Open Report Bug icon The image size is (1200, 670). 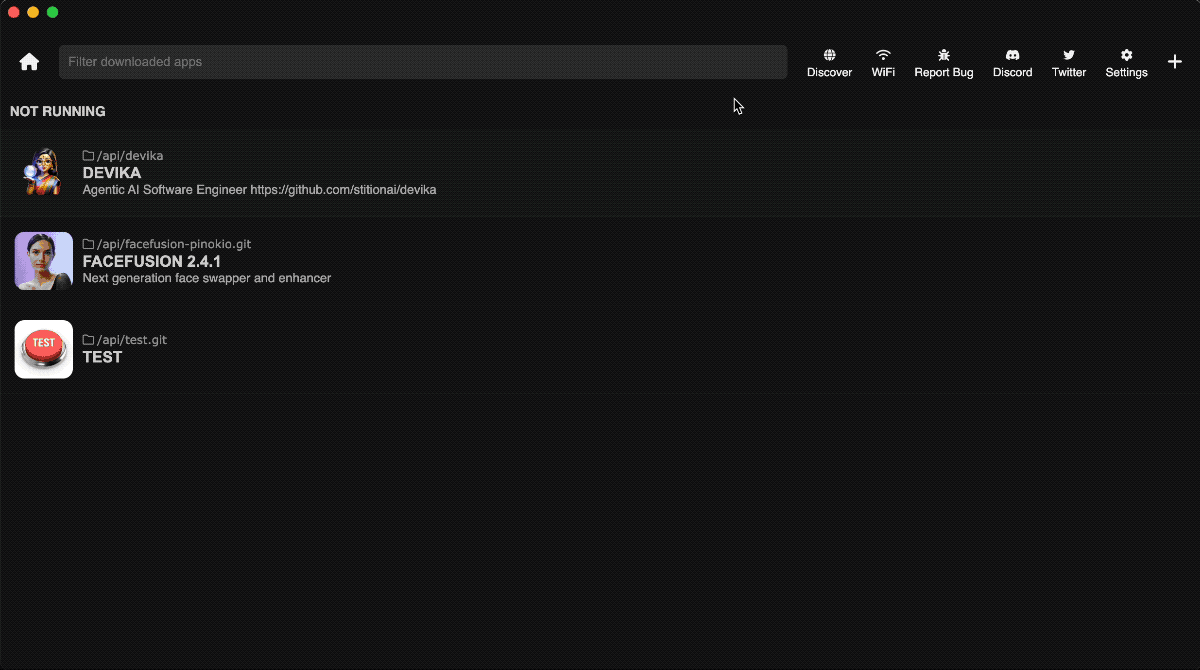coord(943,55)
